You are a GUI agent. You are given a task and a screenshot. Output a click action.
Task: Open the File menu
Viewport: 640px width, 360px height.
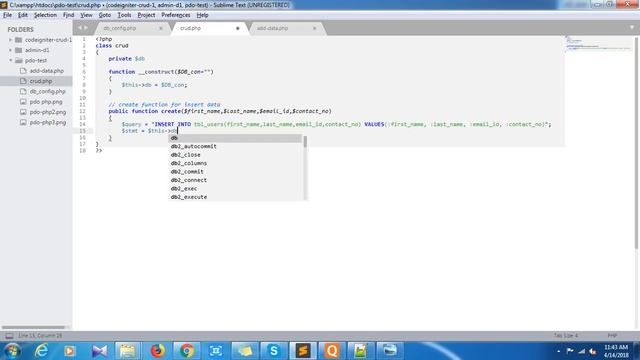[7, 15]
